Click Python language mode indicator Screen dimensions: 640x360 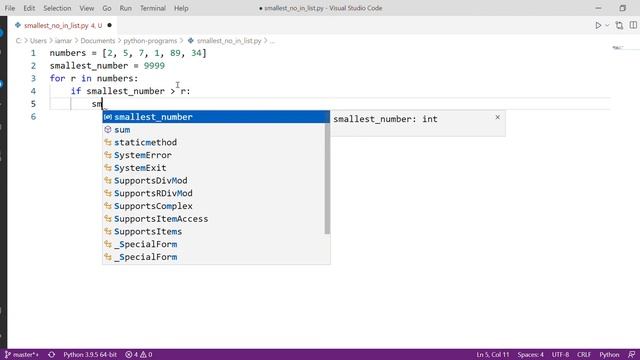[x=609, y=355]
